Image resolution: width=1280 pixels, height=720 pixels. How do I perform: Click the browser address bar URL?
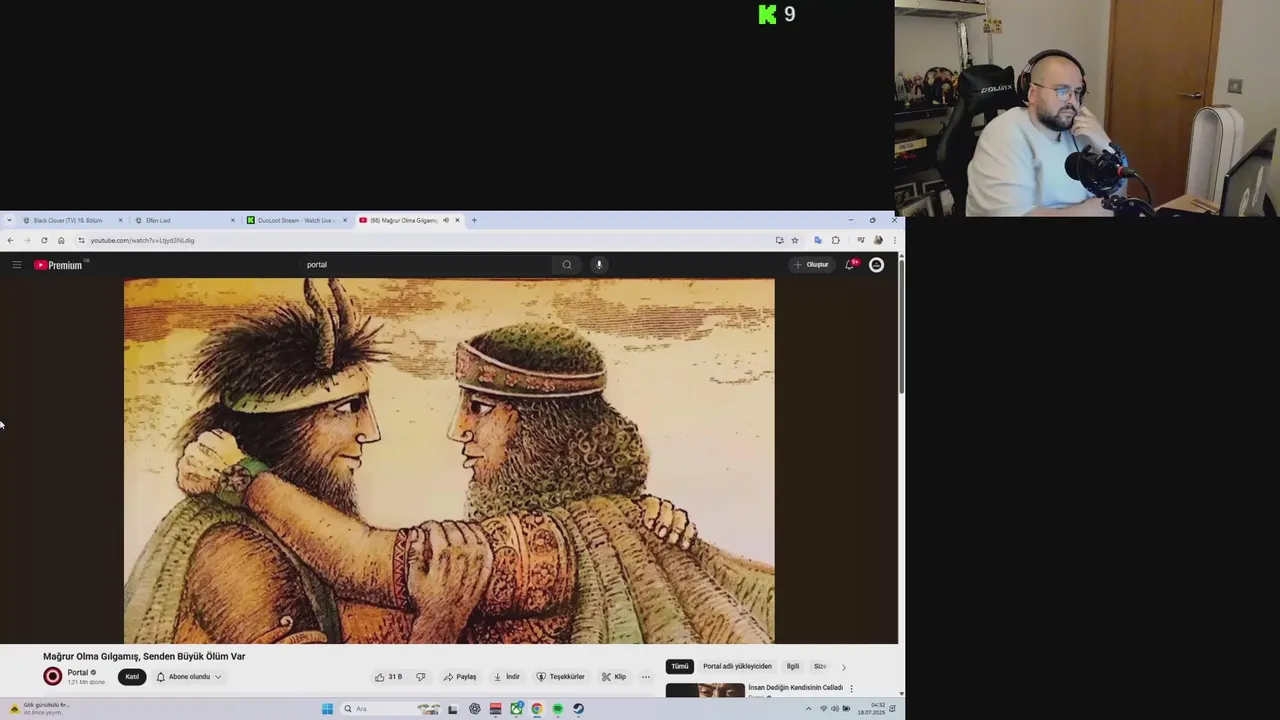click(x=142, y=240)
